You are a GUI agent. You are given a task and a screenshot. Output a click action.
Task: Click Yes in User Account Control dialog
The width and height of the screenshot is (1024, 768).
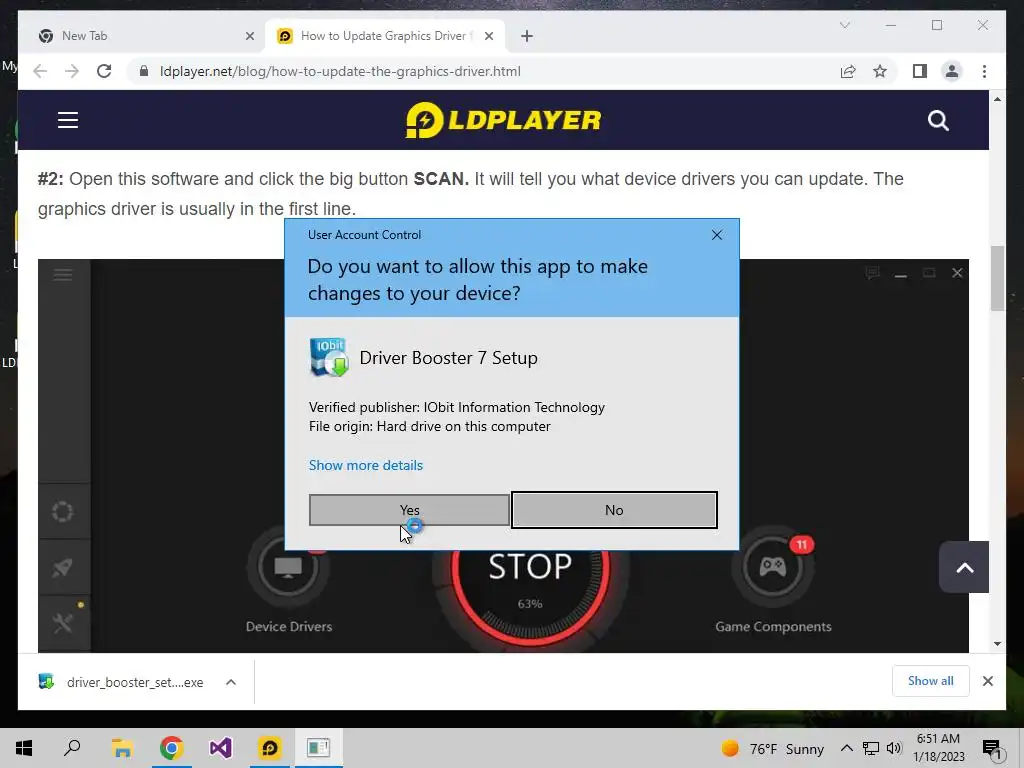[409, 510]
